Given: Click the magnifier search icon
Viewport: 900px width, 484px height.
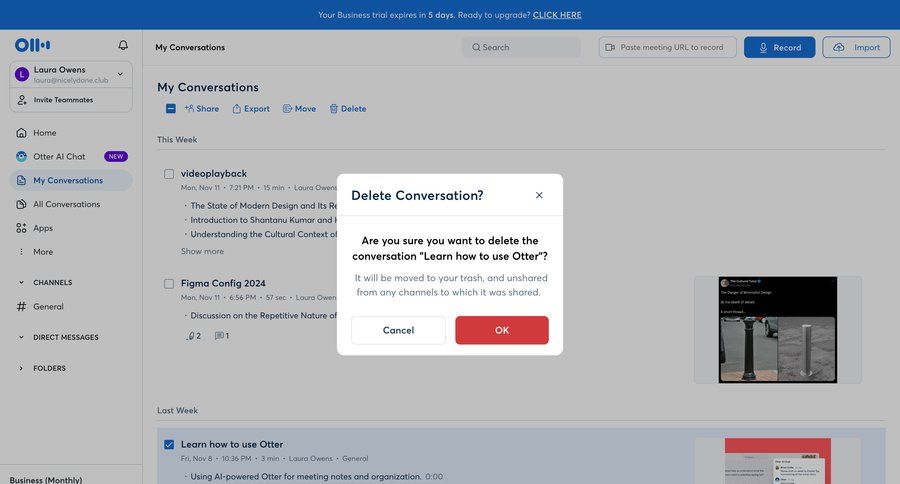Looking at the screenshot, I should [476, 48].
